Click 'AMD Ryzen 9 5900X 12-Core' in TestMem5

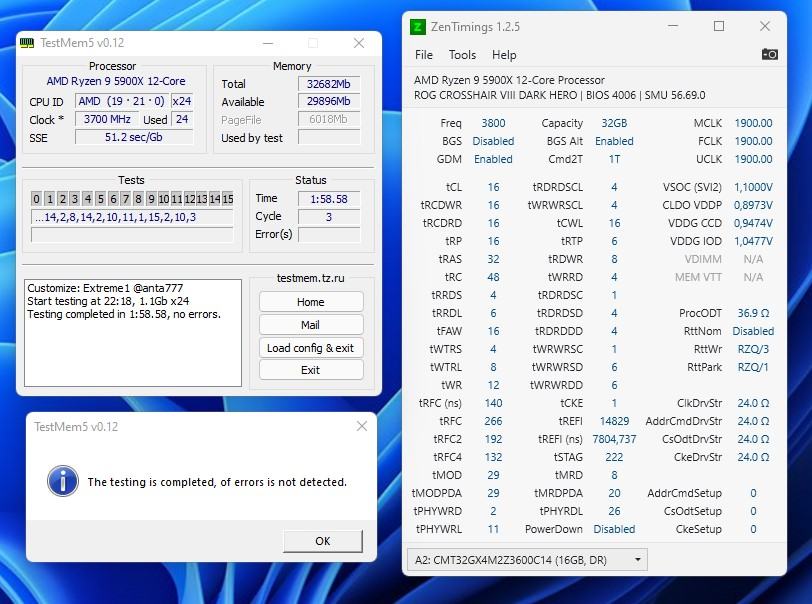coord(116,81)
